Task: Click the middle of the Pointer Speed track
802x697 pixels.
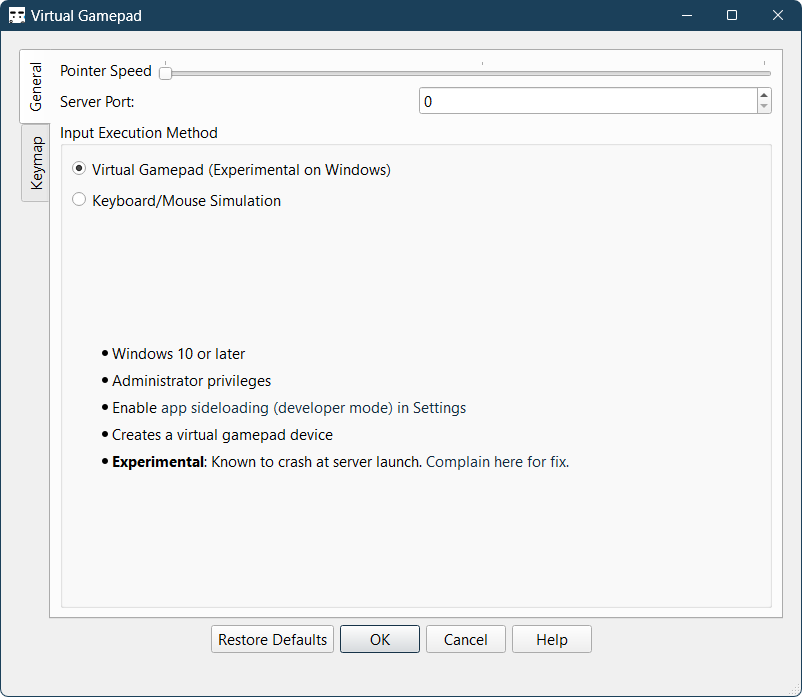Action: pyautogui.click(x=468, y=73)
